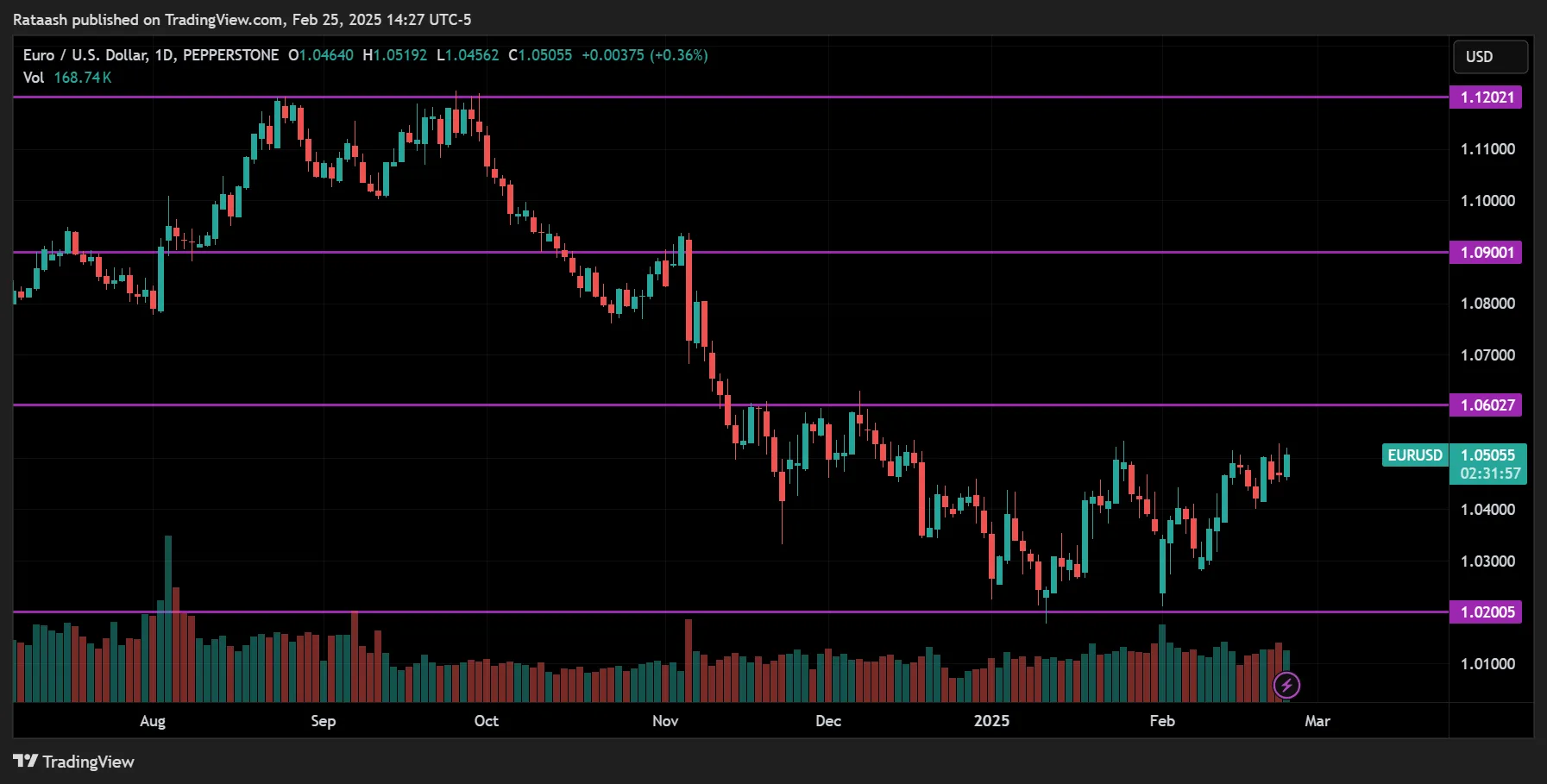Screen dimensions: 1547x784
Task: Click the 2025 label on time axis
Action: point(991,721)
